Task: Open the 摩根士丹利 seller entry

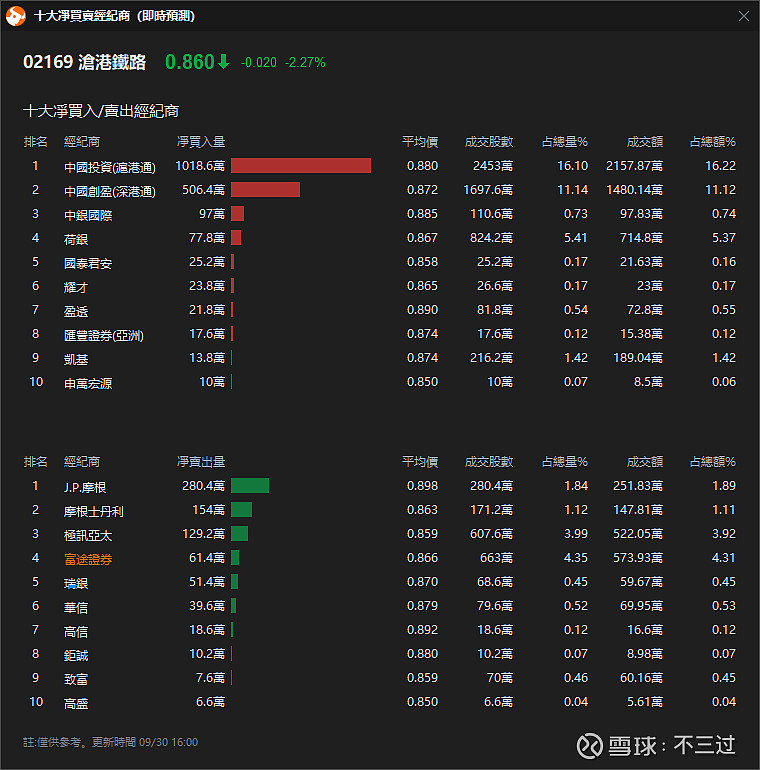Action: 94,511
